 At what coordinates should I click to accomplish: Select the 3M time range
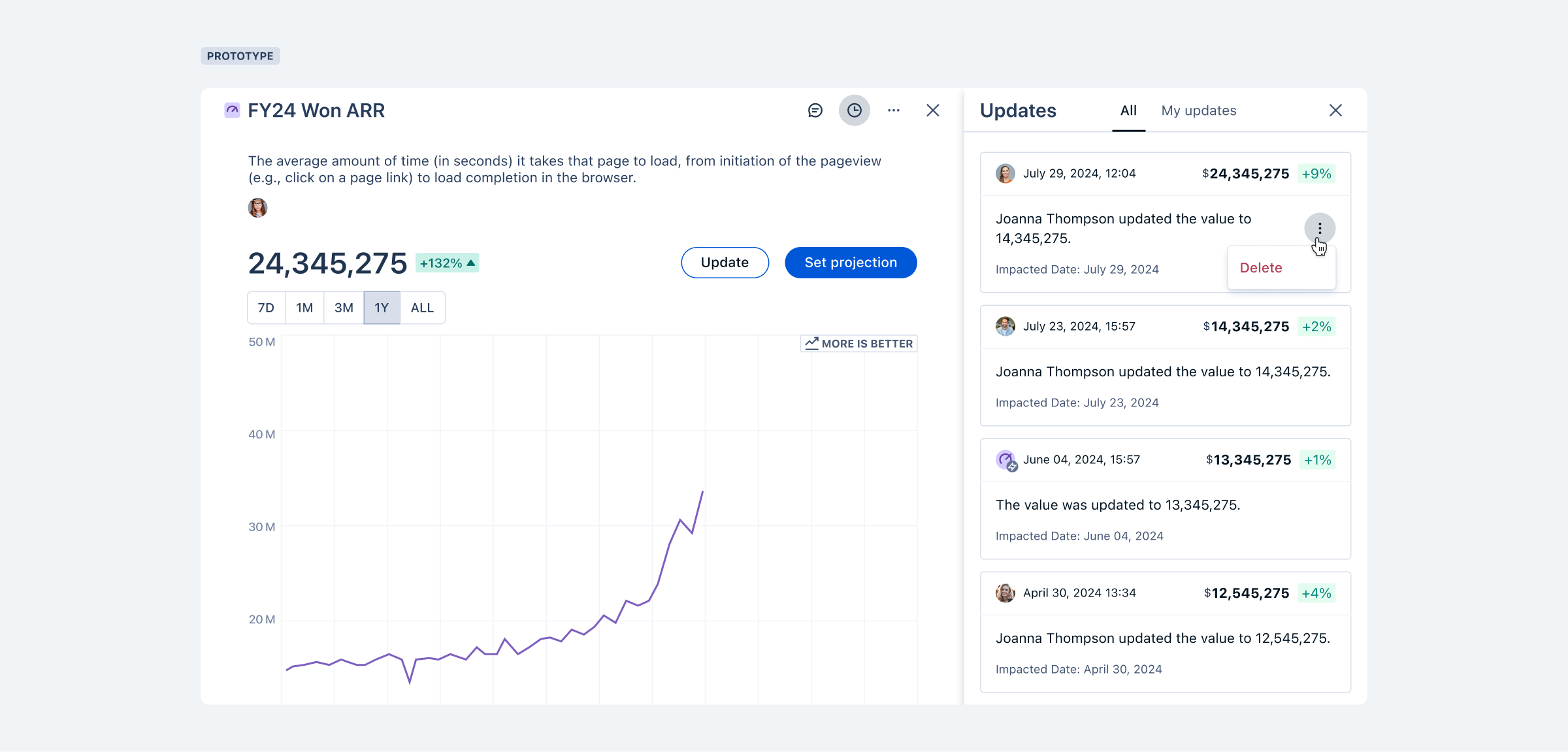coord(344,308)
